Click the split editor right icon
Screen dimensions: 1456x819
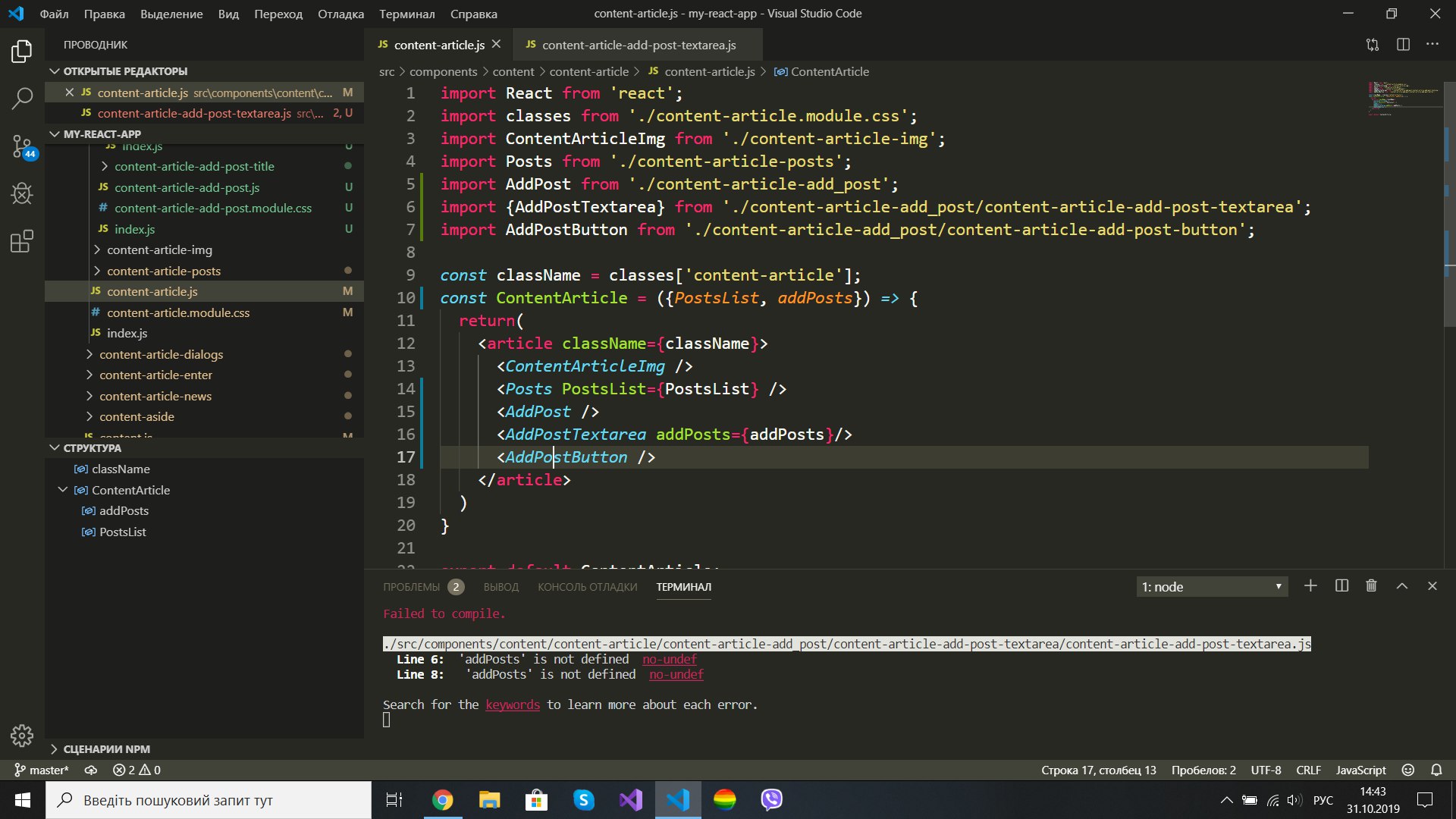(1403, 45)
